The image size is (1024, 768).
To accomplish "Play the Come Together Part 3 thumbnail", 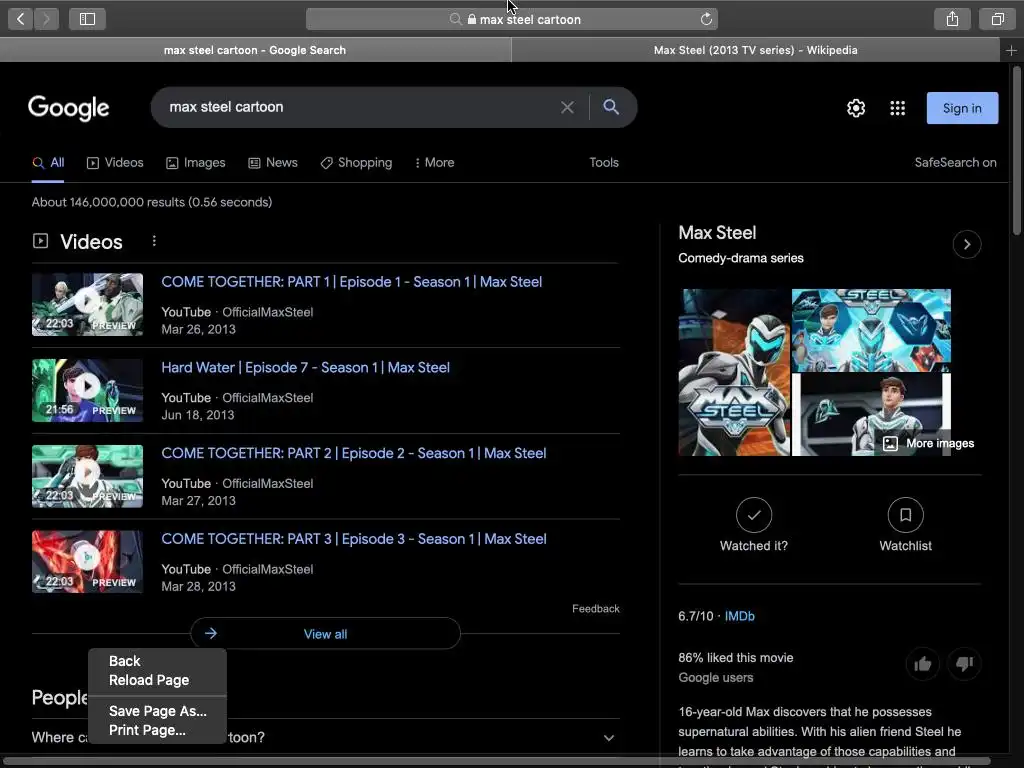I will pyautogui.click(x=88, y=562).
